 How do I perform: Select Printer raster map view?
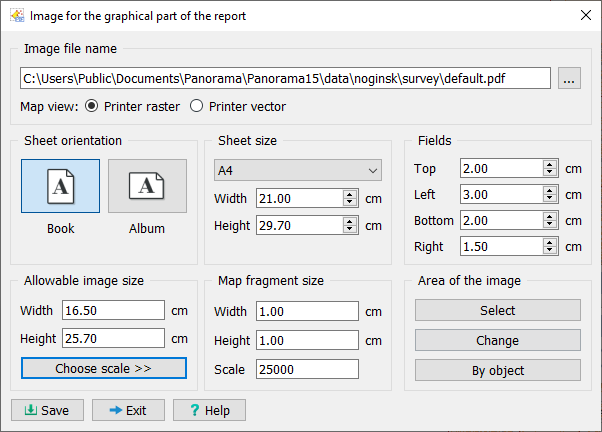pyautogui.click(x=93, y=106)
